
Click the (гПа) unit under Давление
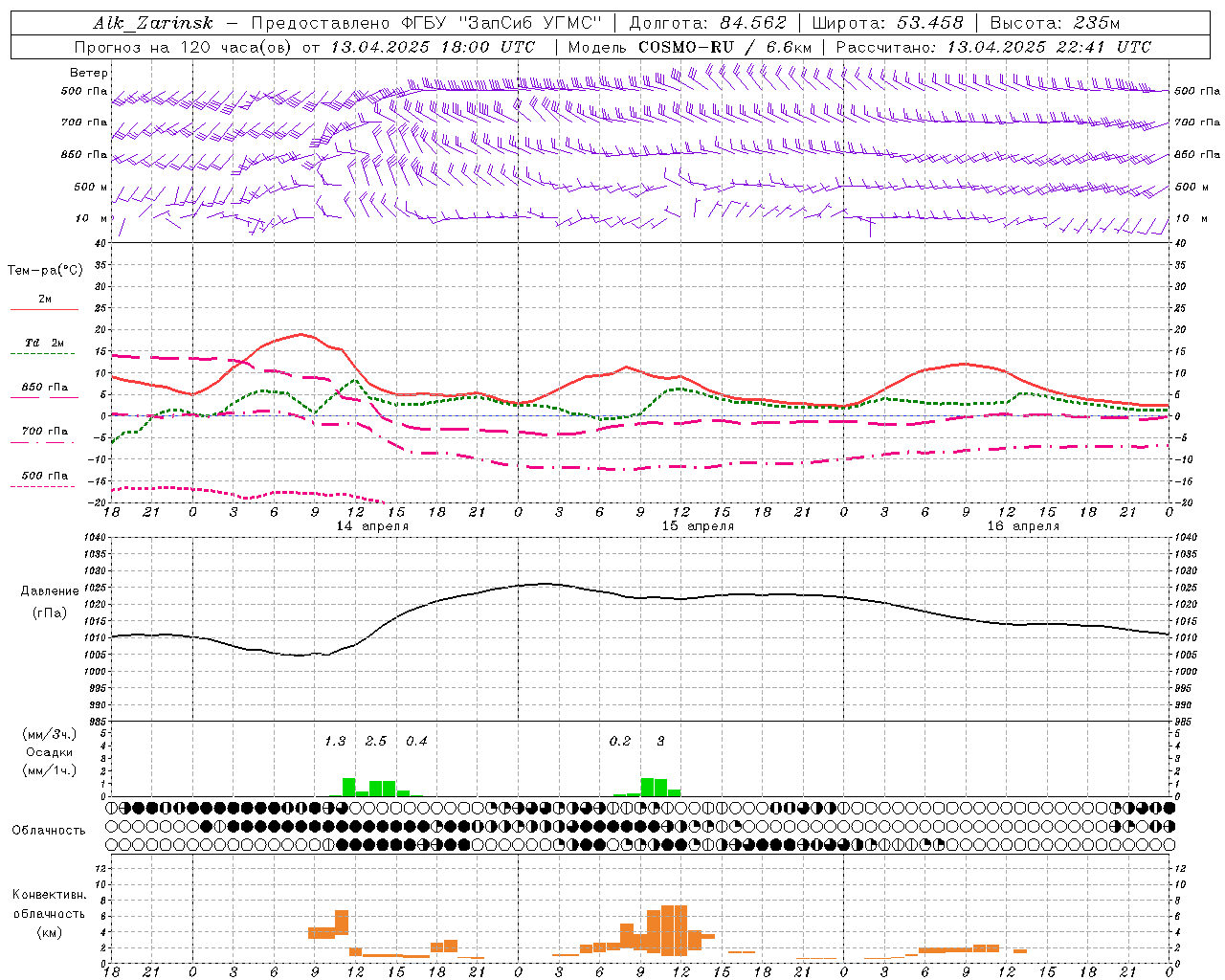tap(49, 613)
